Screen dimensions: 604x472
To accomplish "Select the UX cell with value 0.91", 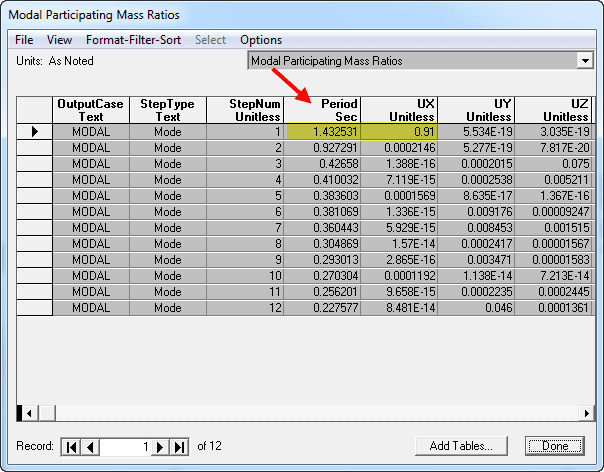I will click(x=399, y=132).
